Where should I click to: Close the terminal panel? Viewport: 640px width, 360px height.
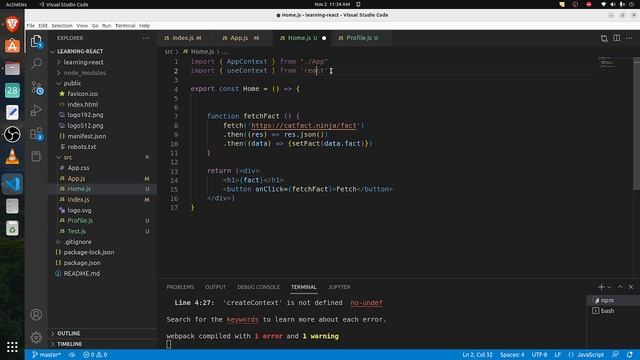[631, 287]
